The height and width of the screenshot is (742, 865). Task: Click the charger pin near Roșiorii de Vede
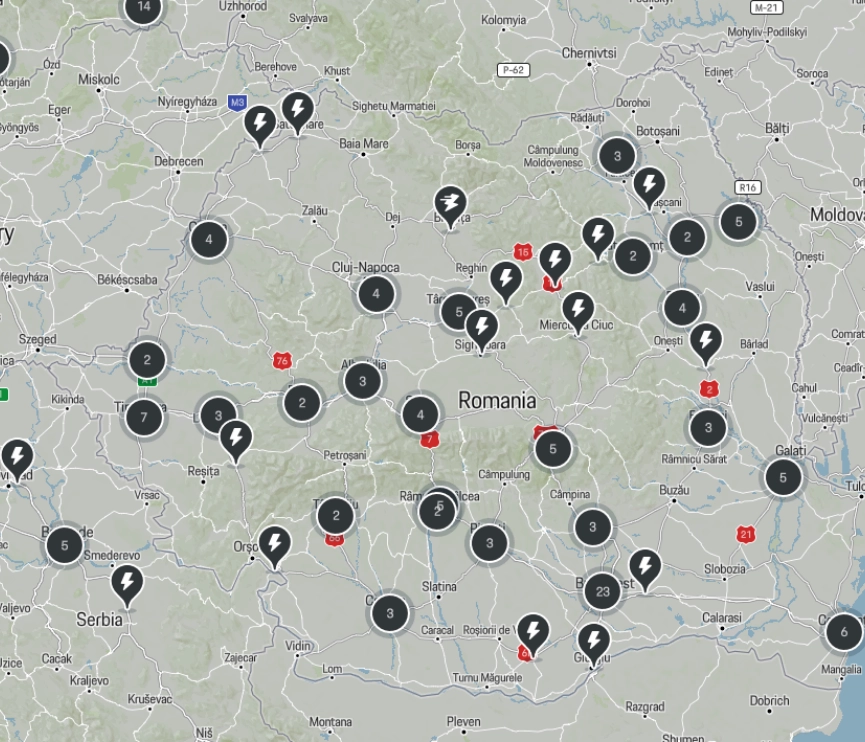point(533,632)
